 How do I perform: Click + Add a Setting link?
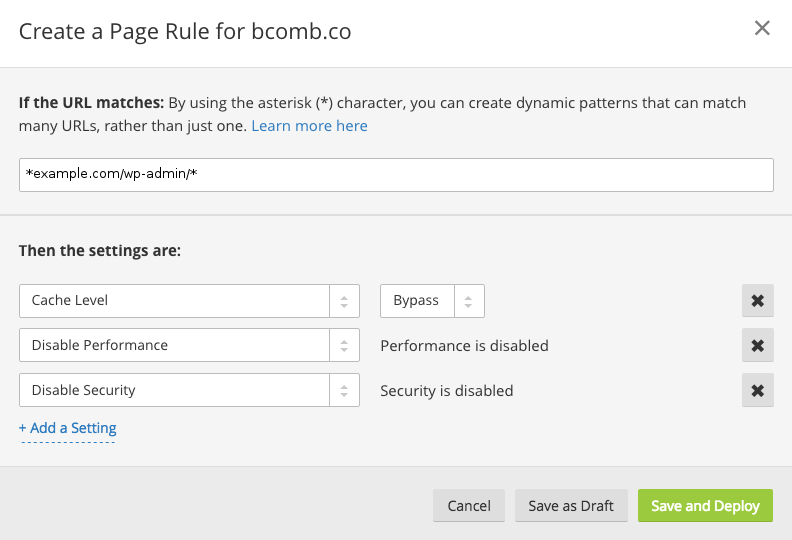coord(67,428)
